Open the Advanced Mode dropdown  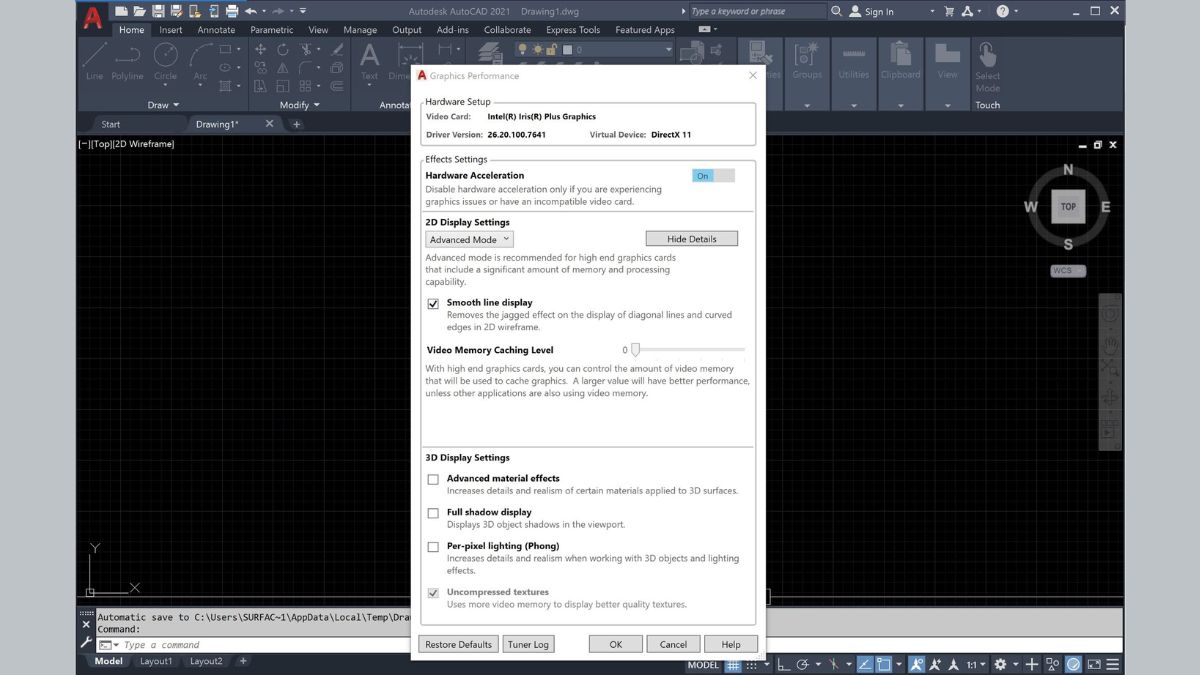click(x=469, y=239)
